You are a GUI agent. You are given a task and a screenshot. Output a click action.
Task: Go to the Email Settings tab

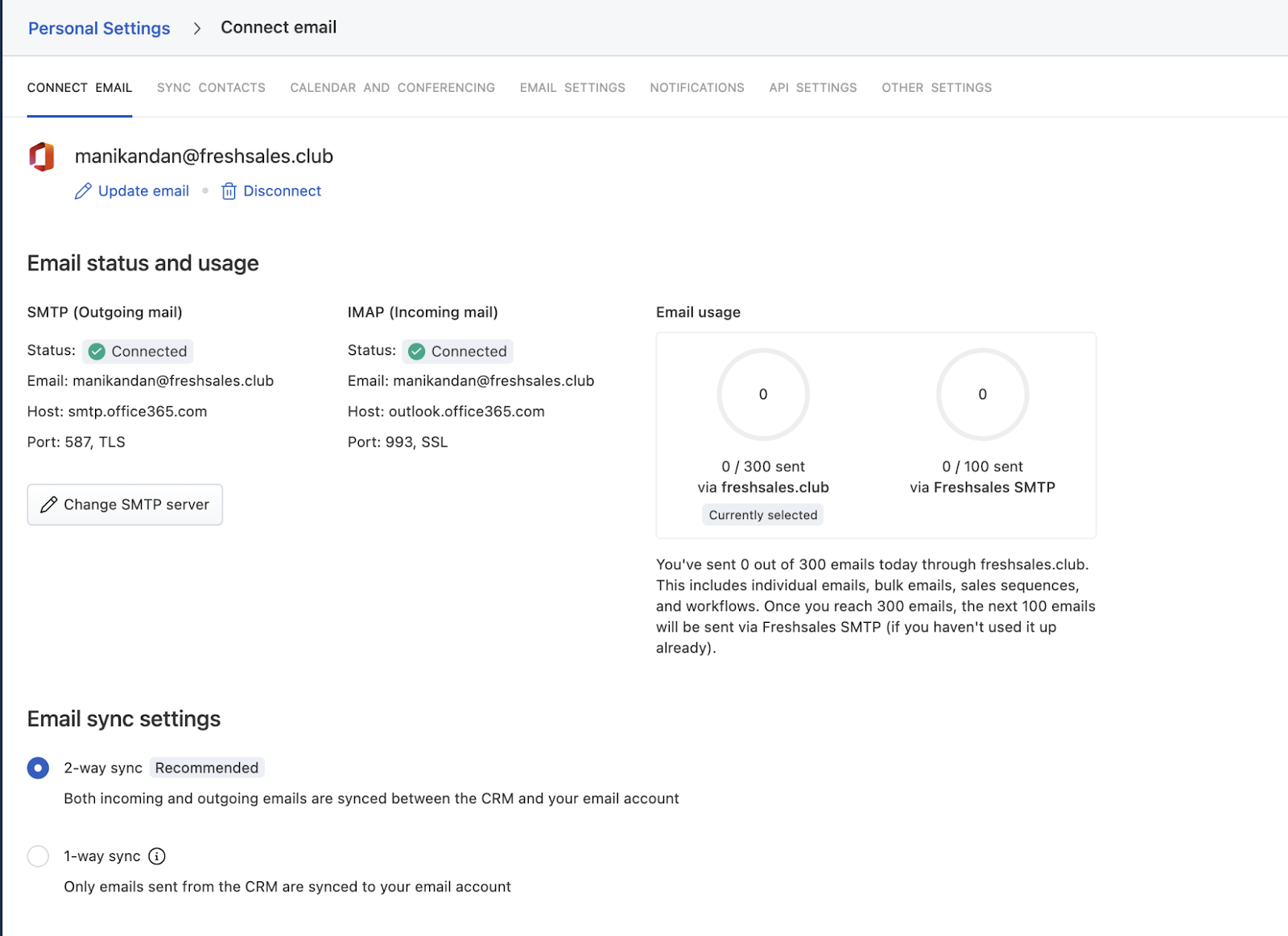[572, 88]
